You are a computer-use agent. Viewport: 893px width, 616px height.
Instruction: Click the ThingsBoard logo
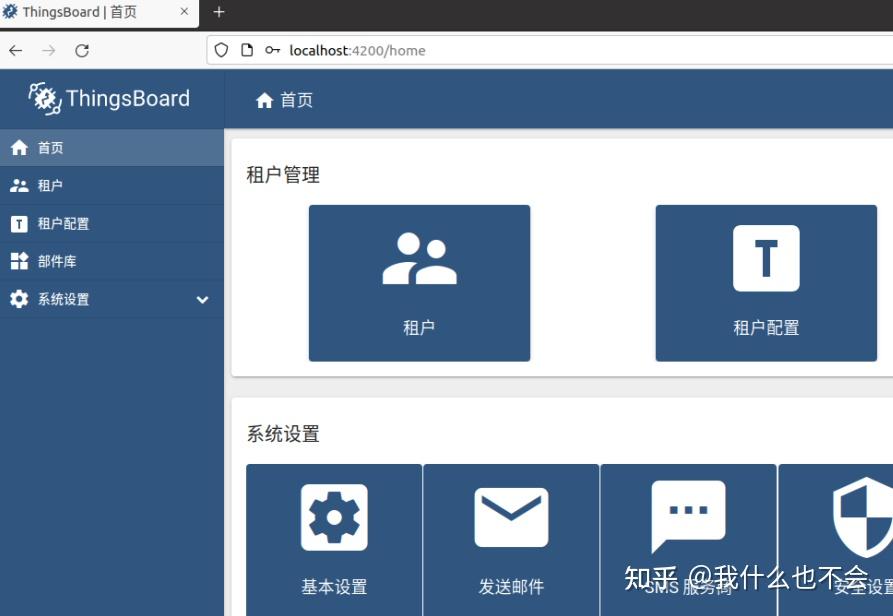point(111,98)
